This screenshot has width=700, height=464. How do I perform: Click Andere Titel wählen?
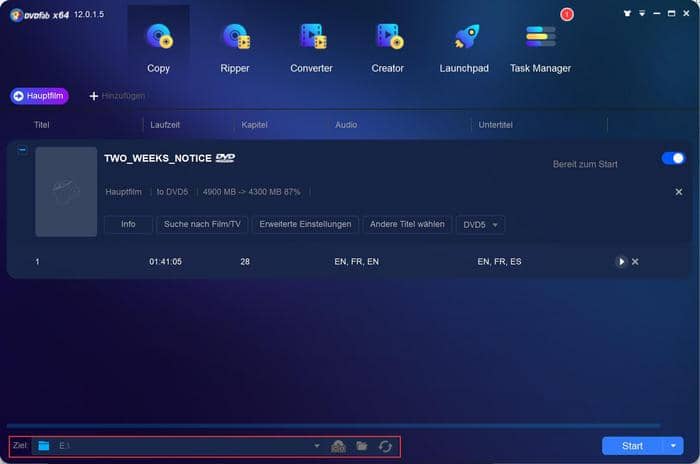[407, 224]
